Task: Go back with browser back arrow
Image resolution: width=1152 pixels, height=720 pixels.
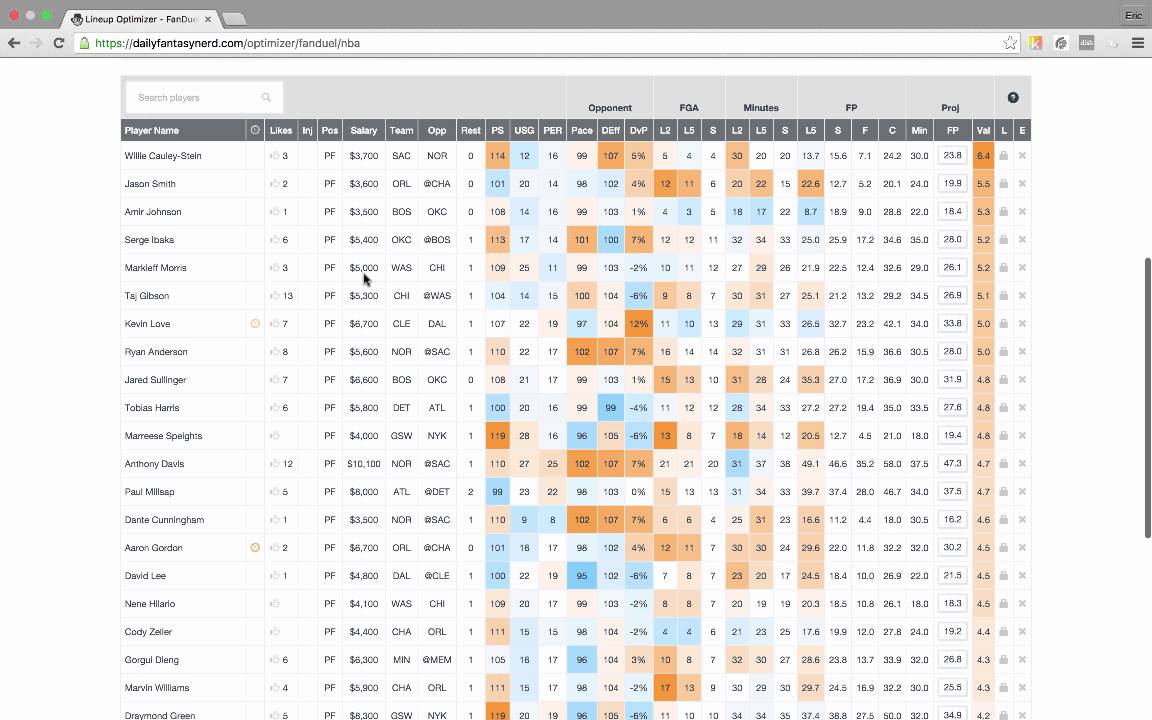Action: click(x=14, y=43)
